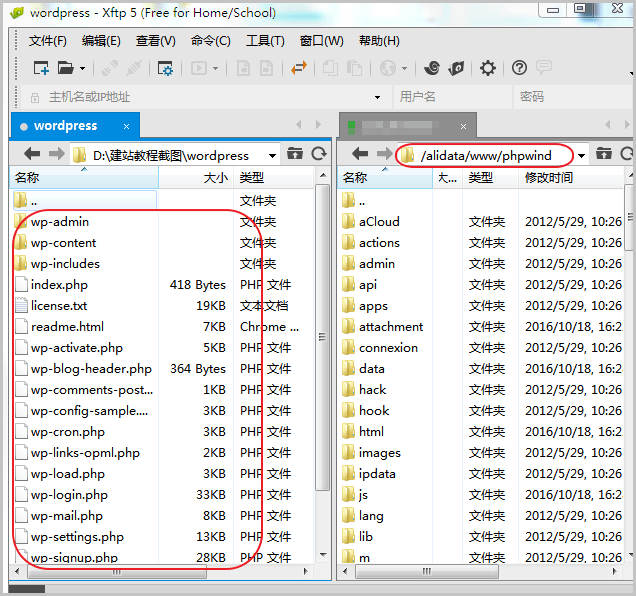Expand the remote path dropdown
The width and height of the screenshot is (636, 596).
580,156
